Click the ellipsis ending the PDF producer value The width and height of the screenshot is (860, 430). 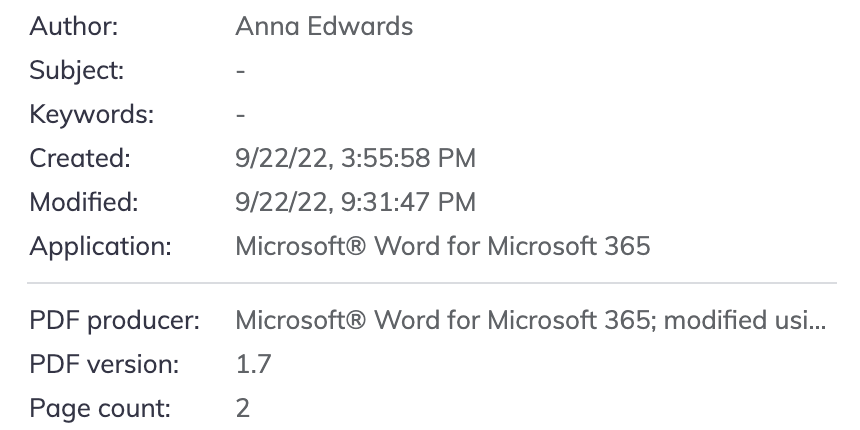coord(817,323)
